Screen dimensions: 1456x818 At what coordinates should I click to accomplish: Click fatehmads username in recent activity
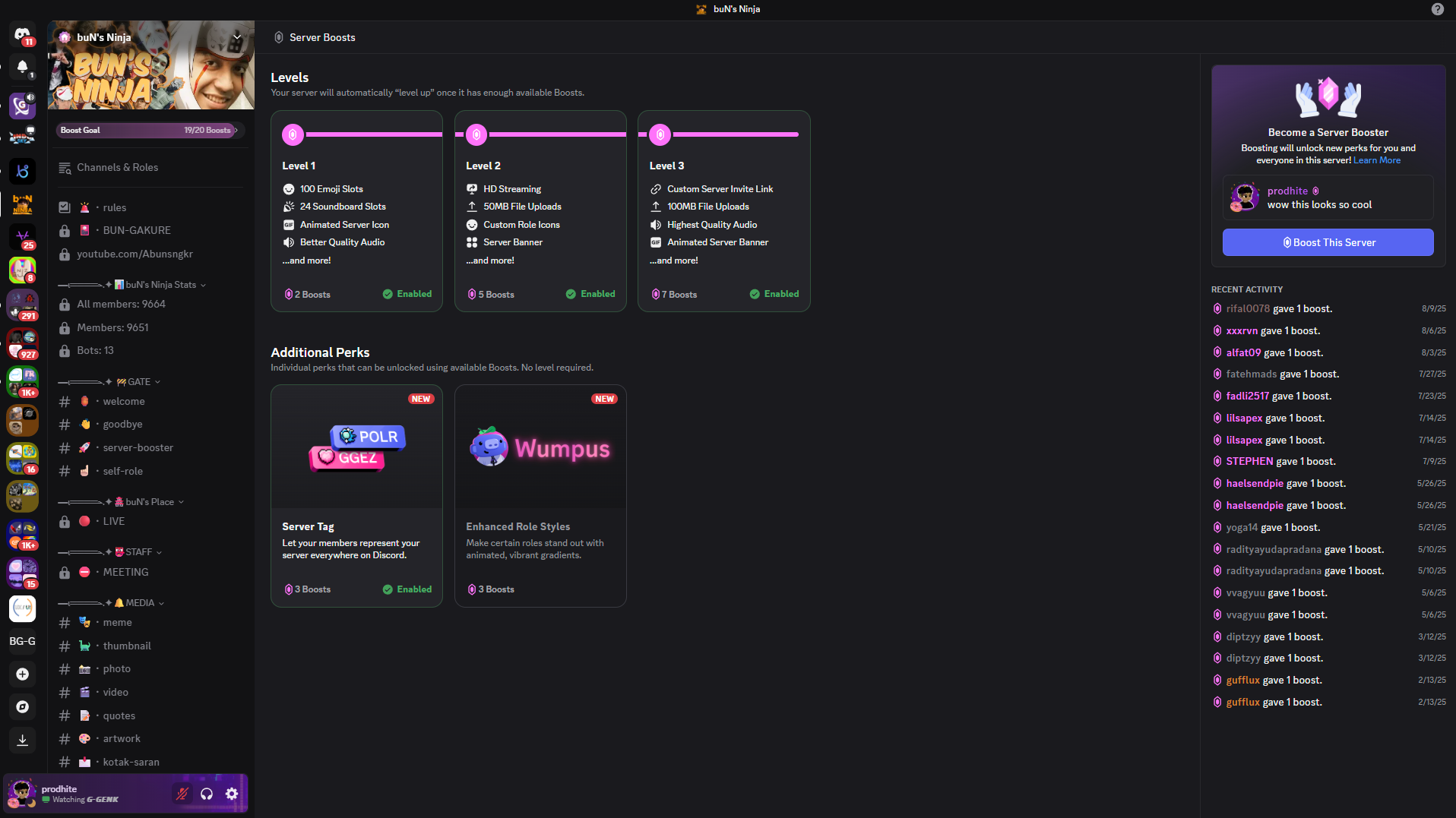(x=1251, y=374)
